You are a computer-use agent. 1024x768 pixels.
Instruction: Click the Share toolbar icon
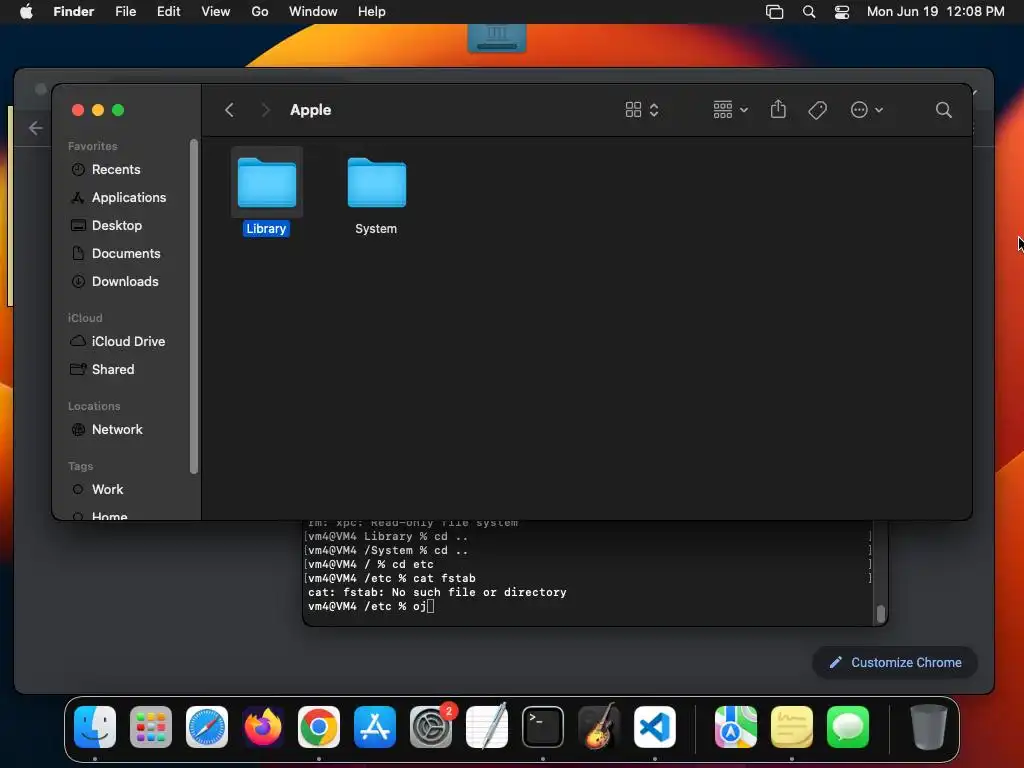click(778, 109)
